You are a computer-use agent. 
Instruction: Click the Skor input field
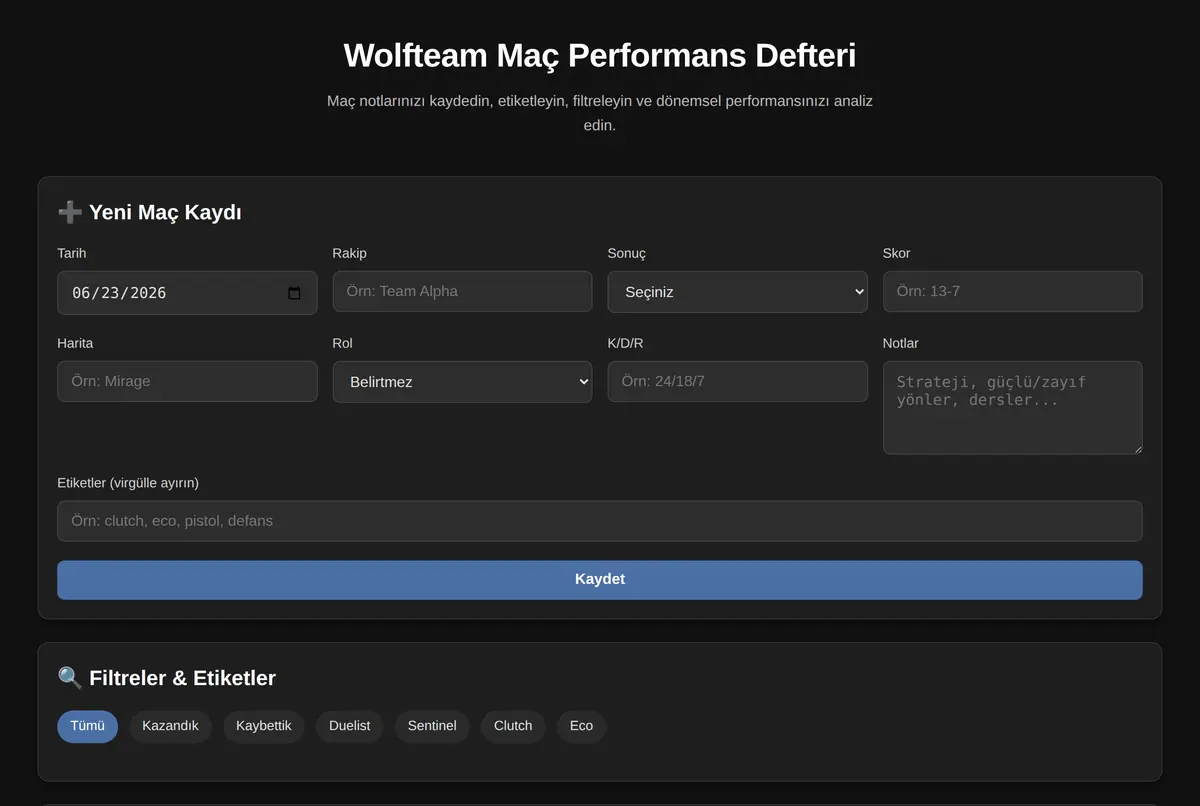tap(1013, 291)
